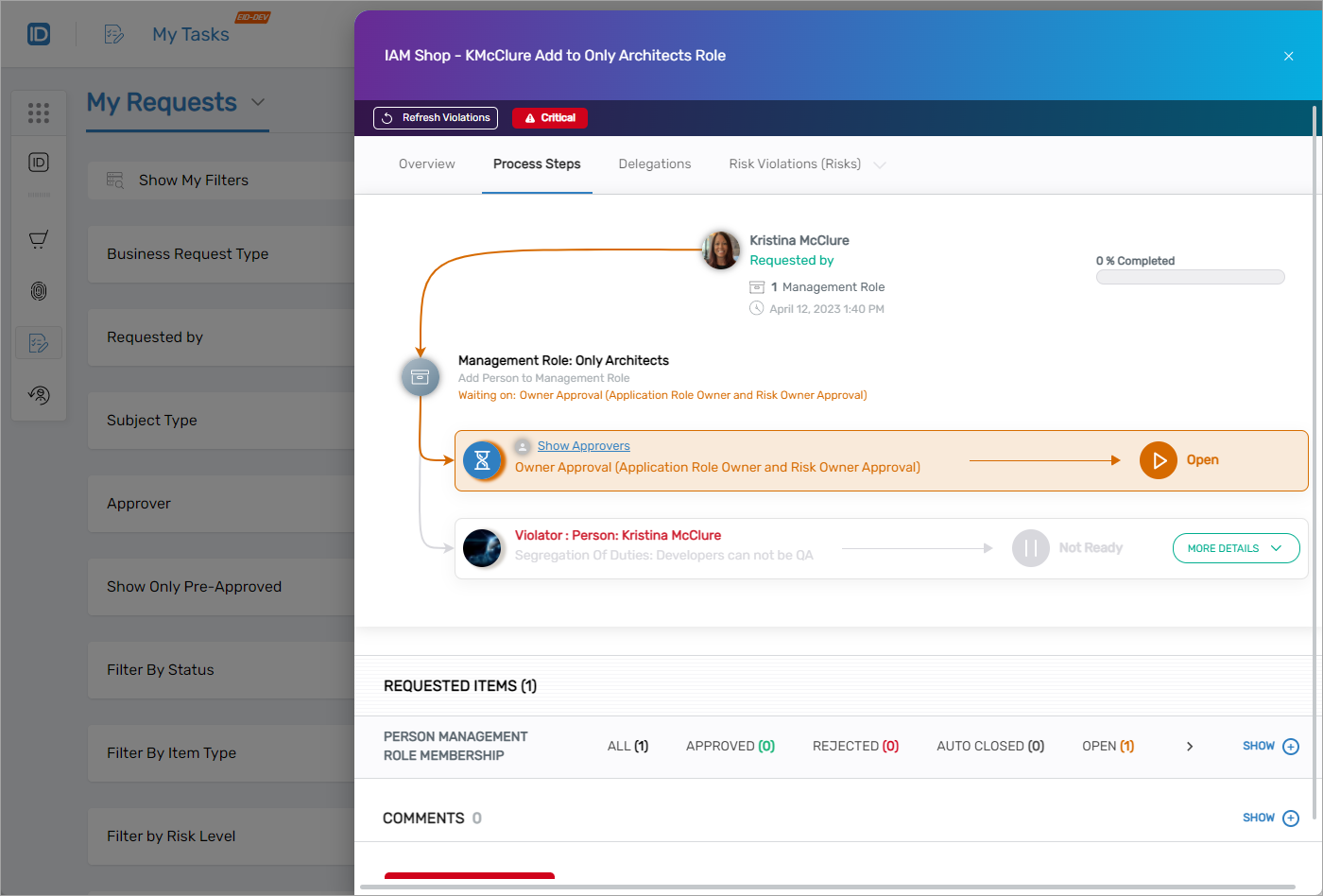This screenshot has width=1323, height=896.
Task: Click the Refresh Violations button
Action: pyautogui.click(x=435, y=117)
